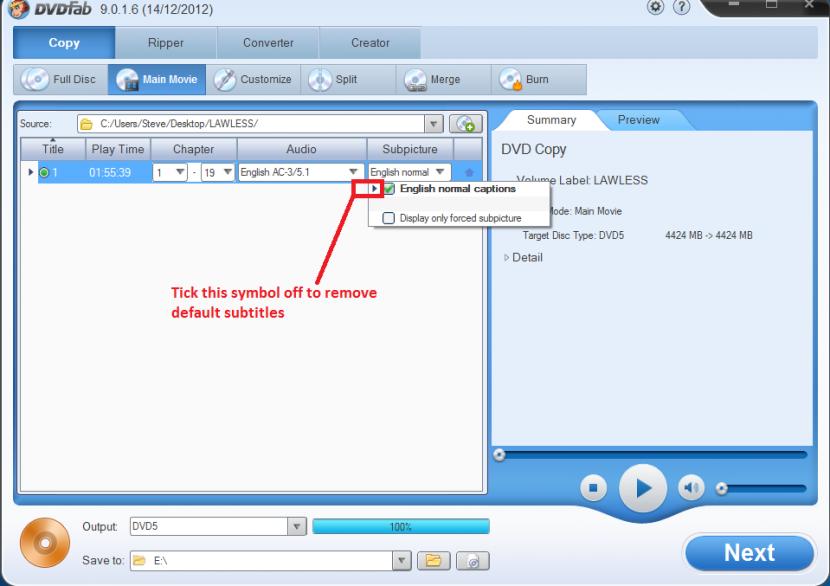Click default subtitle arrow before English captions
Image resolution: width=830 pixels, height=586 pixels.
click(x=374, y=188)
